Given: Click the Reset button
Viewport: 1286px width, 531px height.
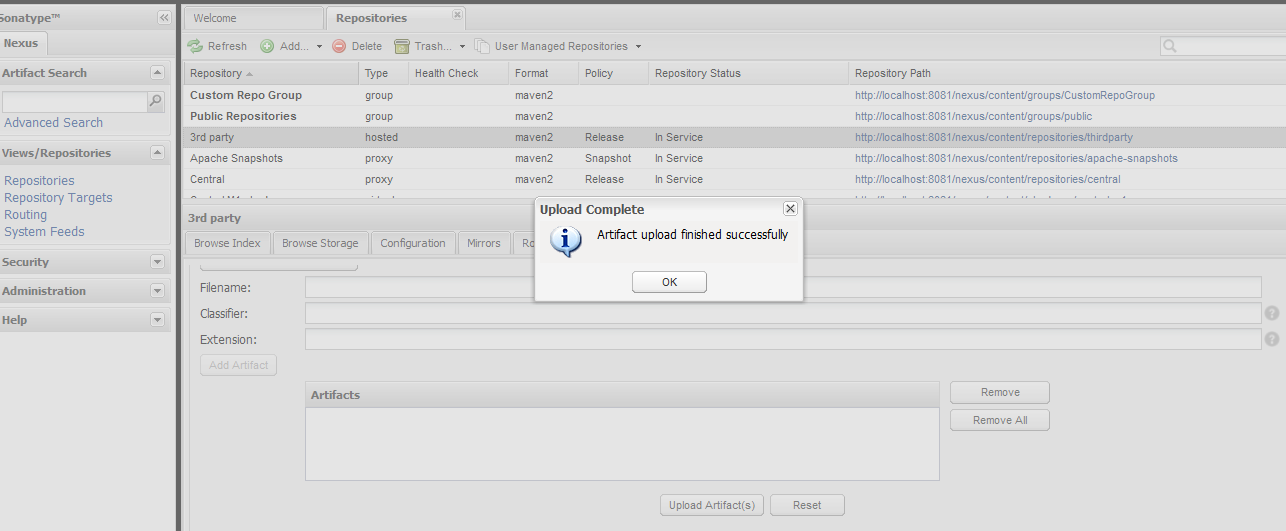Looking at the screenshot, I should click(x=807, y=505).
